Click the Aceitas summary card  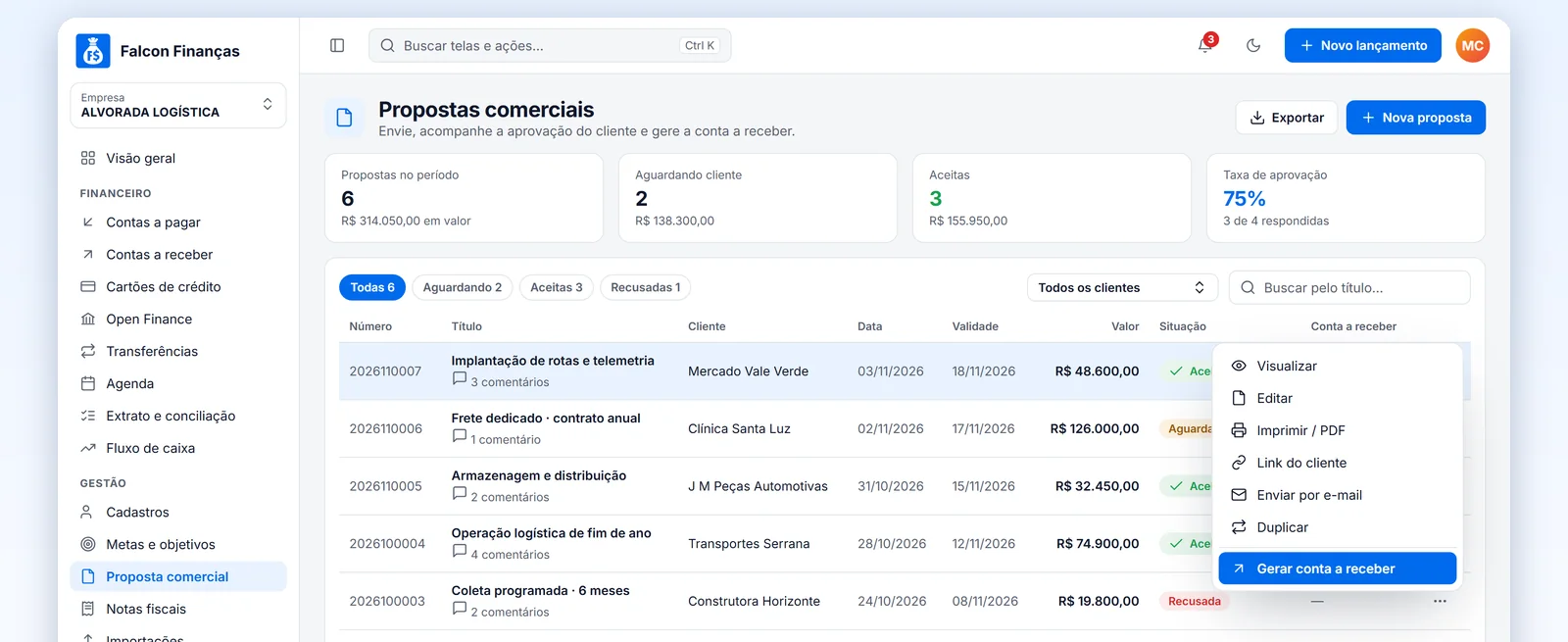pyautogui.click(x=1052, y=198)
